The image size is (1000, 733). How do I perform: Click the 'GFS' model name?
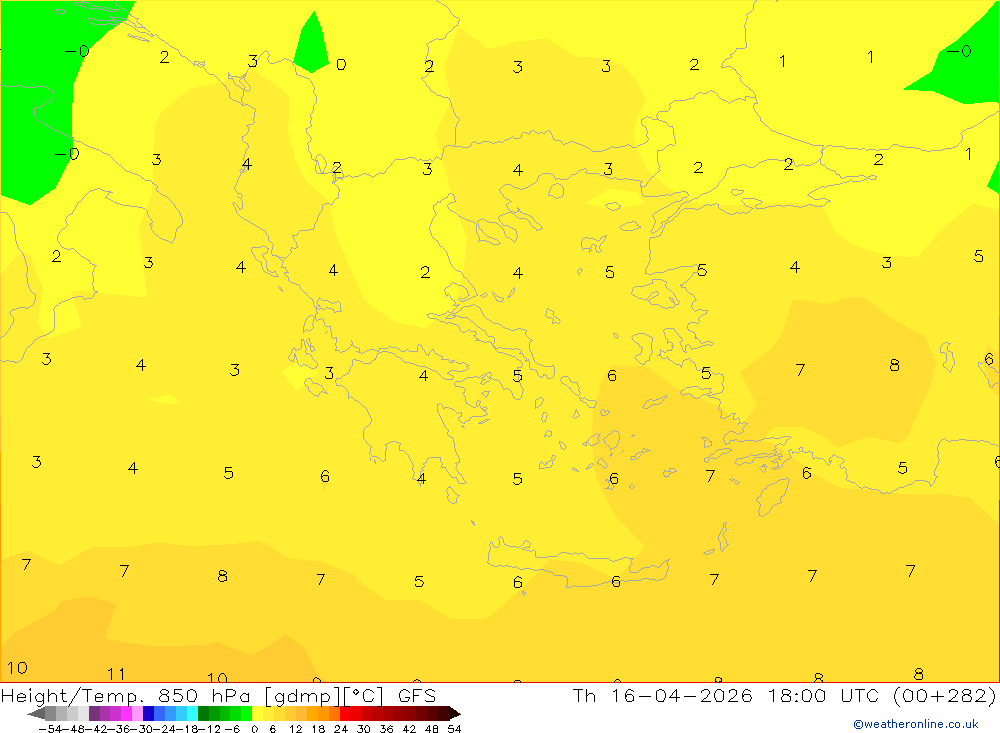coord(417,695)
